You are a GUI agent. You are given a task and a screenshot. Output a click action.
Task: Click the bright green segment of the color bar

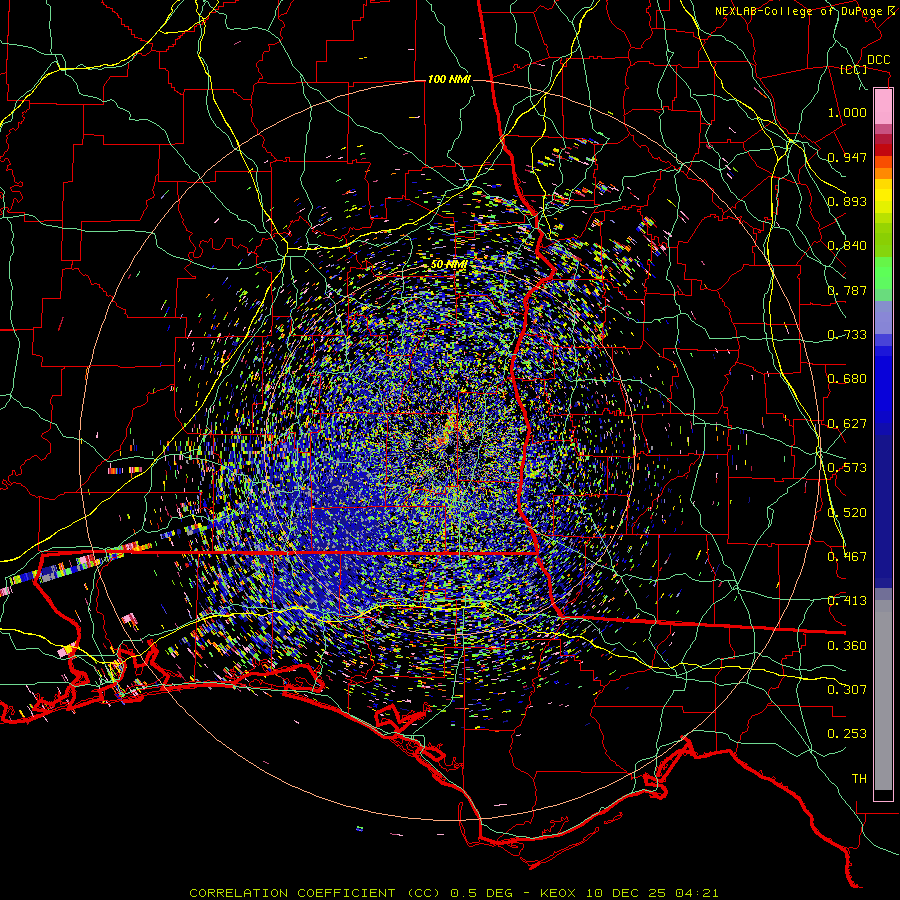[x=883, y=273]
